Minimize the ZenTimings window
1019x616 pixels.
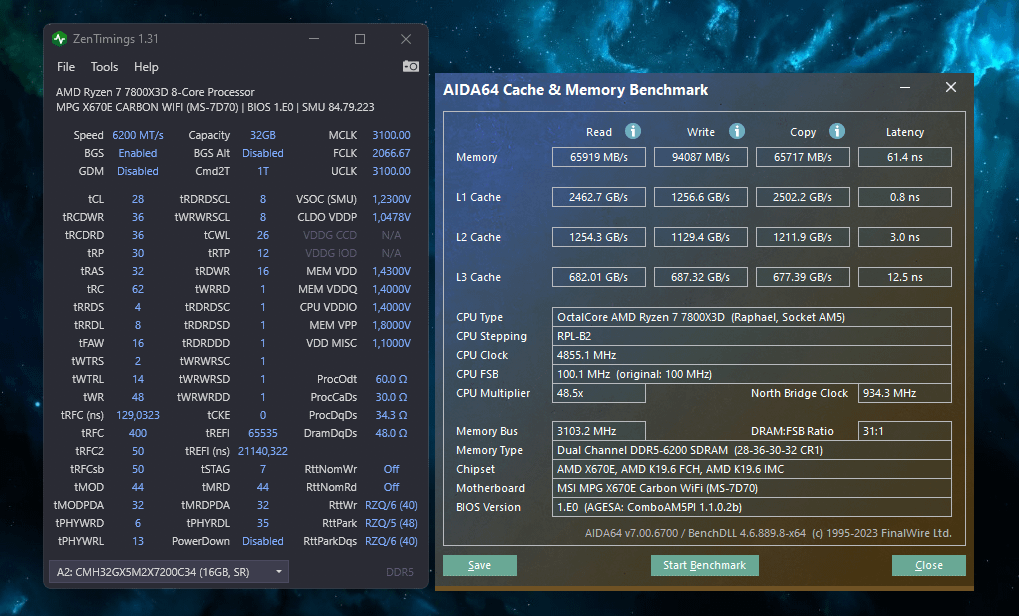314,39
